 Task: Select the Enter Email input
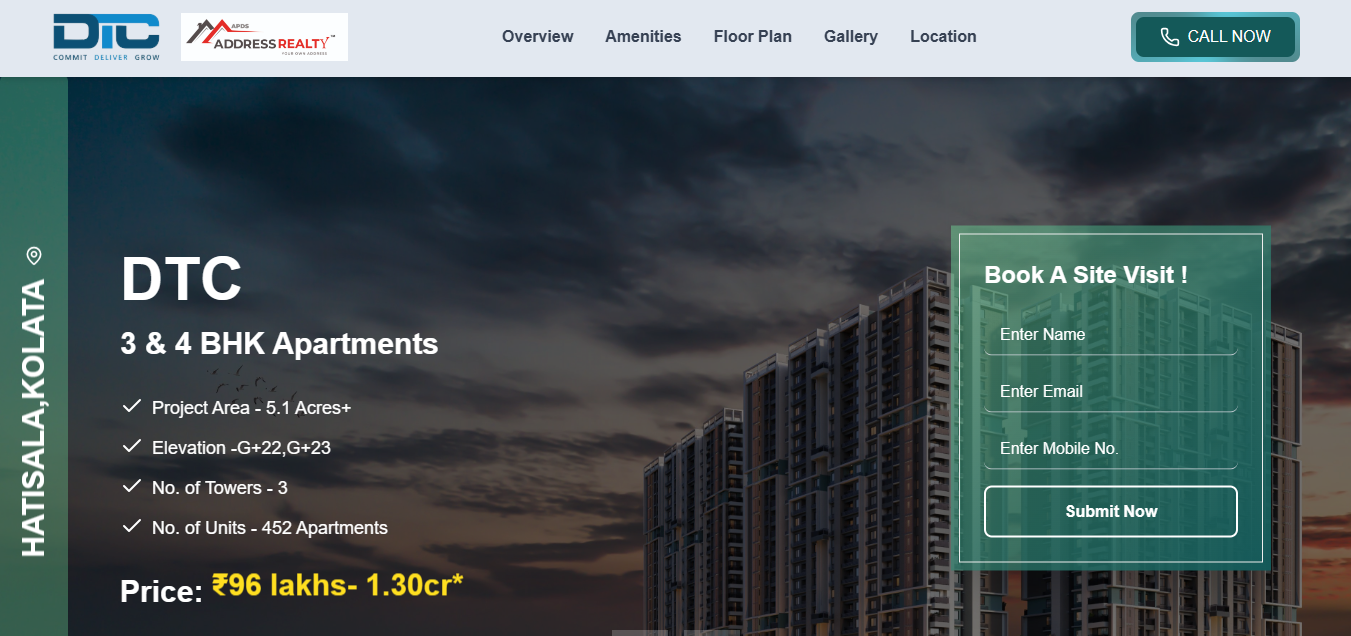tap(1110, 392)
